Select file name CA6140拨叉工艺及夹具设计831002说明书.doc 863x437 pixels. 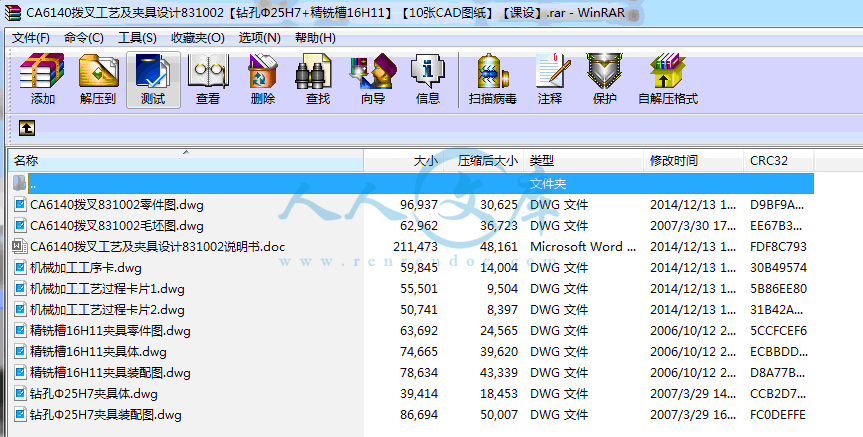(x=157, y=247)
